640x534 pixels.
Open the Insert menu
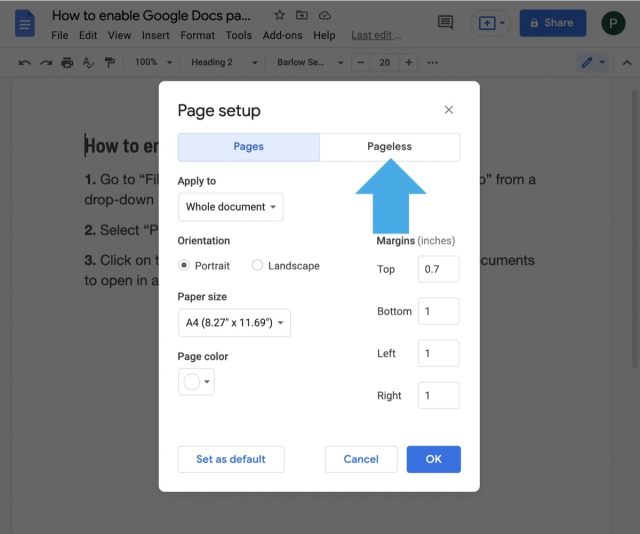pos(155,35)
